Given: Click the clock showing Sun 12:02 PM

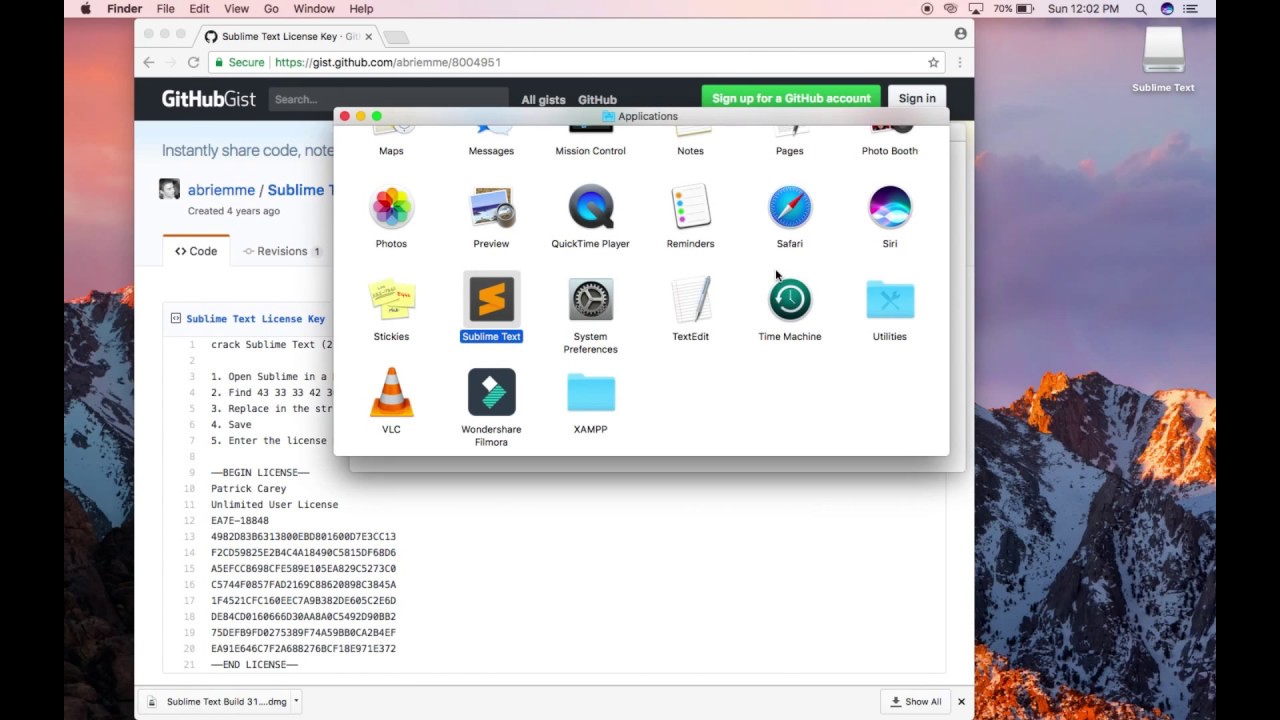Looking at the screenshot, I should pos(1083,9).
